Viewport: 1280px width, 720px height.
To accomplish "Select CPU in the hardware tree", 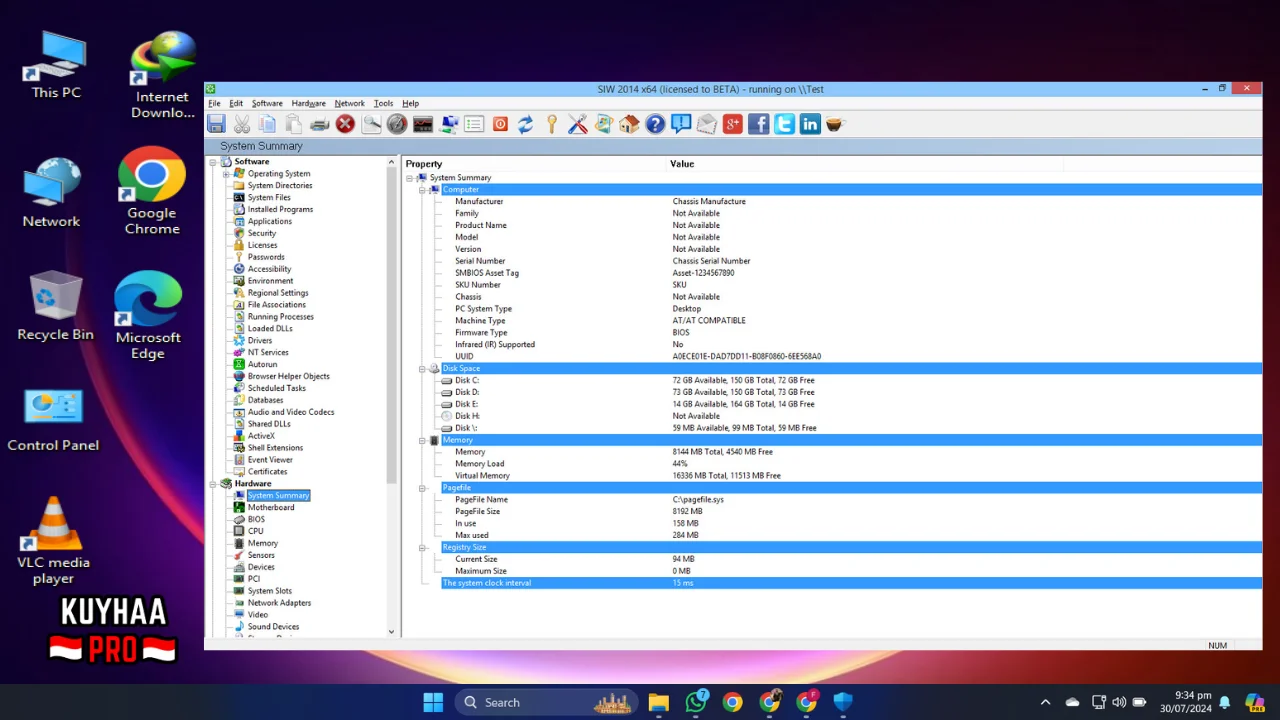I will pos(256,532).
